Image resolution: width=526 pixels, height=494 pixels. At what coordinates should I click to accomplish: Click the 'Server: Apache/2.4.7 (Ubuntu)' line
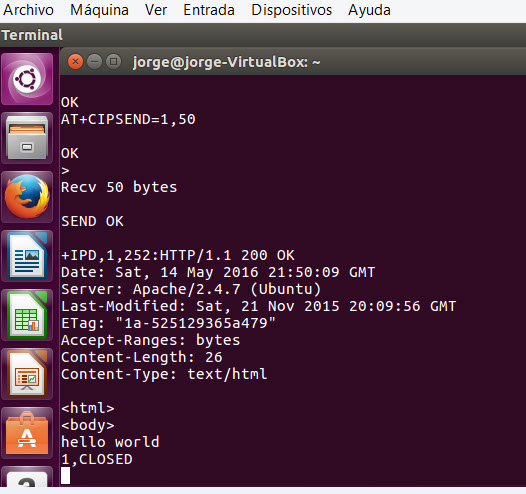point(191,289)
